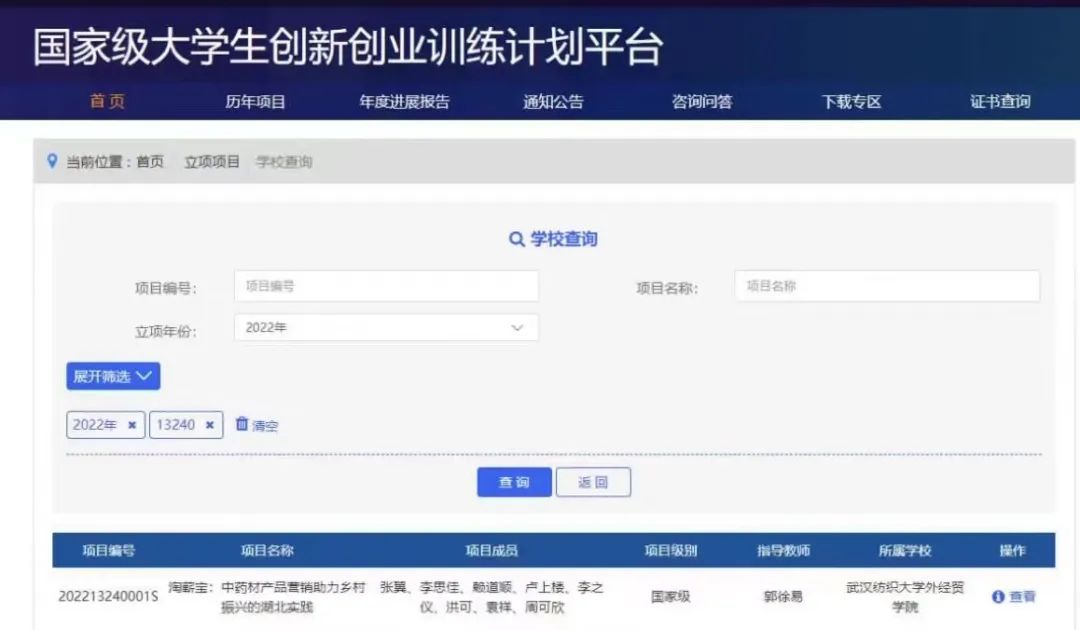1080x630 pixels.
Task: Click the trash icon to clear filters
Action: (x=242, y=424)
